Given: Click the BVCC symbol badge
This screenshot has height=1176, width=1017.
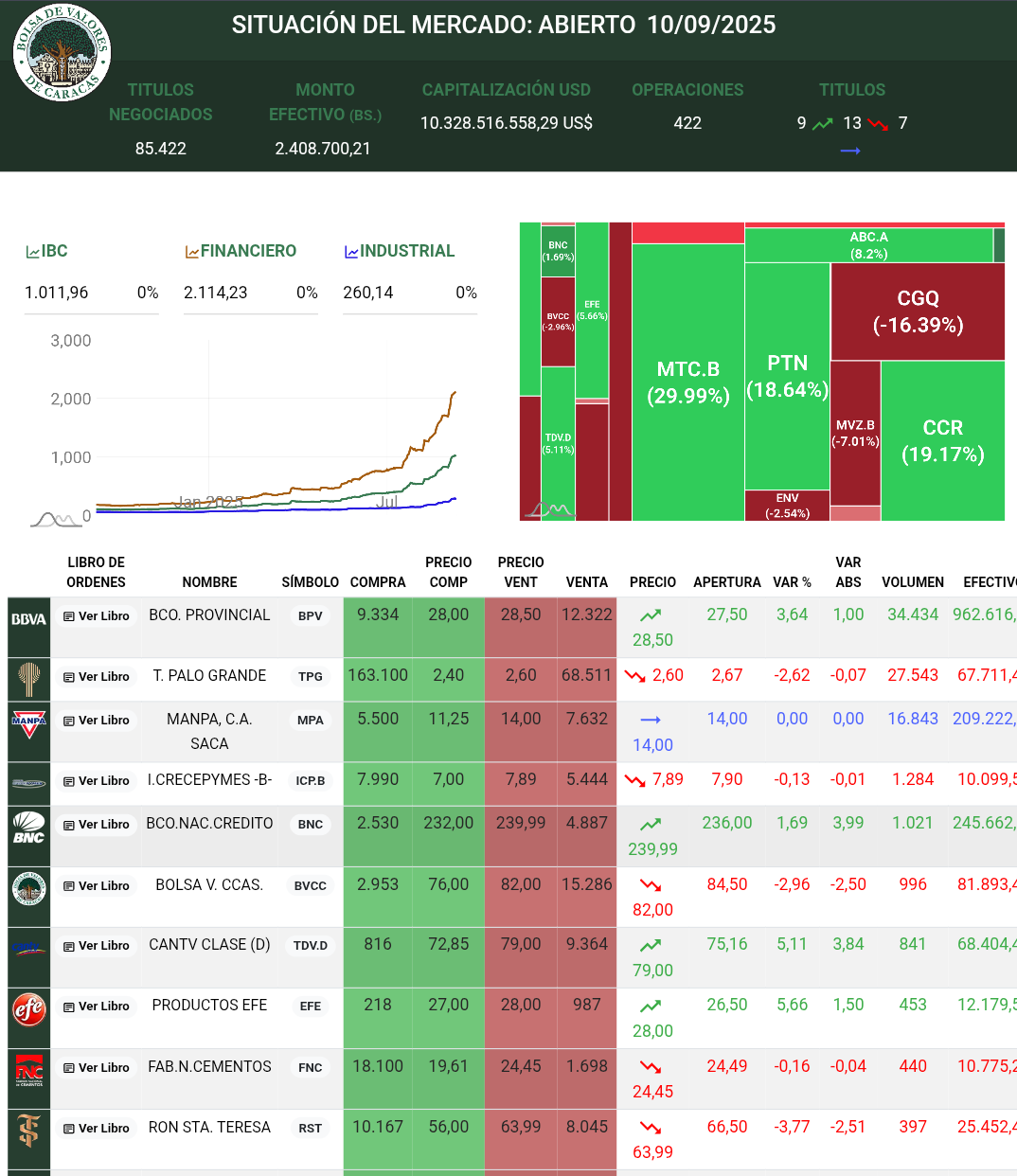Looking at the screenshot, I should 311,885.
